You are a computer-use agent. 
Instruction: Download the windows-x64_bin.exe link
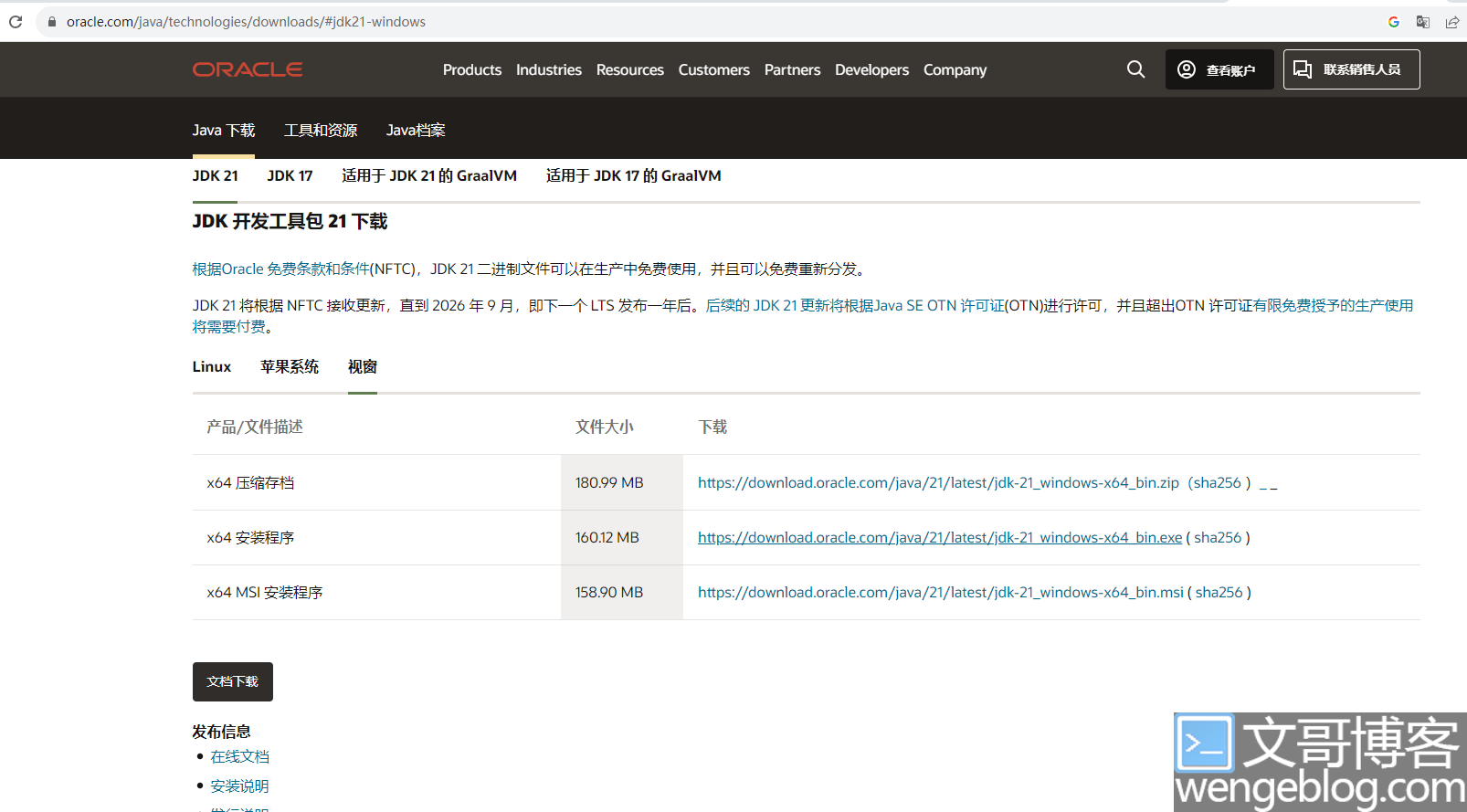[940, 538]
